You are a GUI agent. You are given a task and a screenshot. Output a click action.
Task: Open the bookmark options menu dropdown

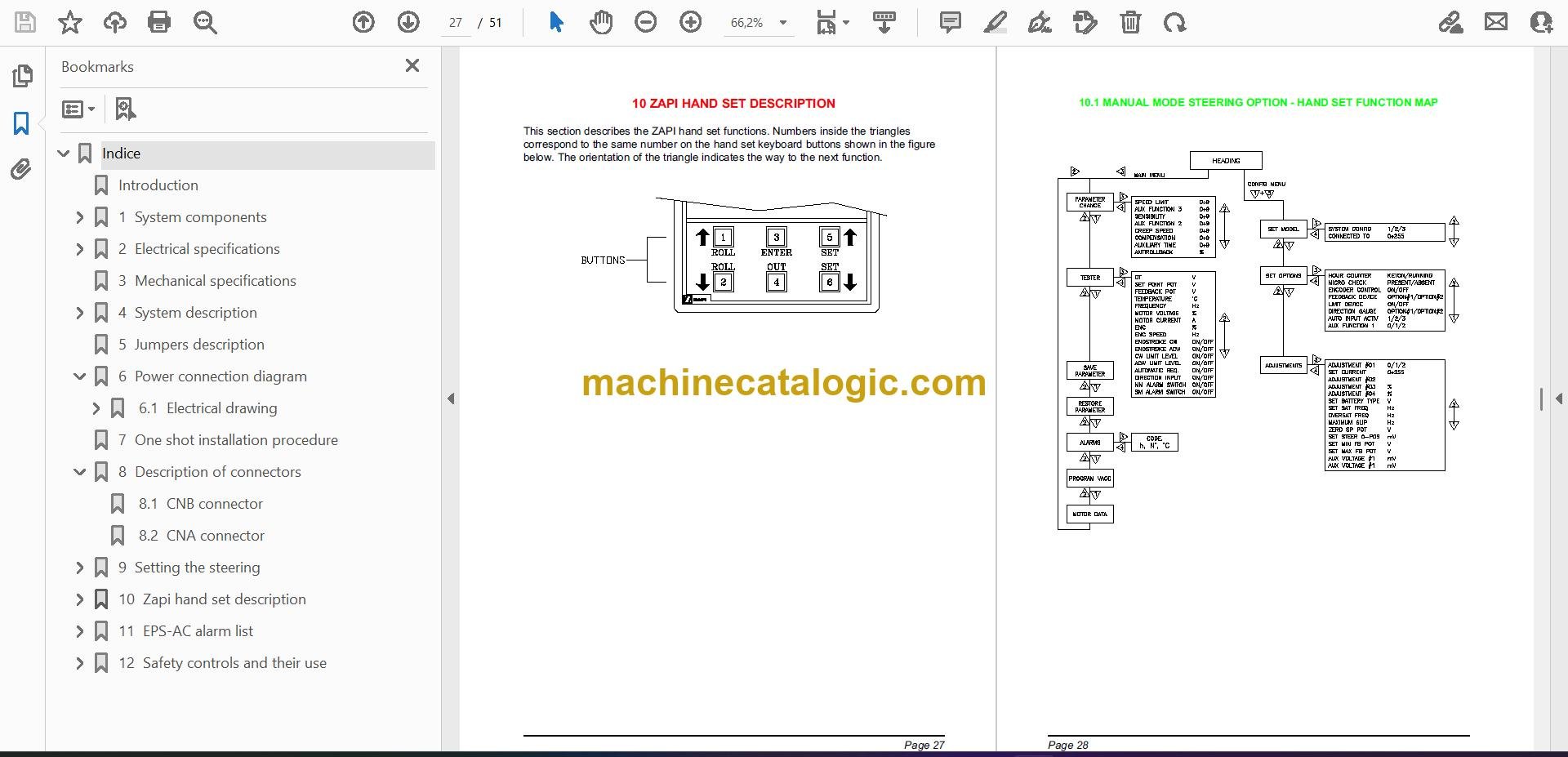tap(78, 109)
